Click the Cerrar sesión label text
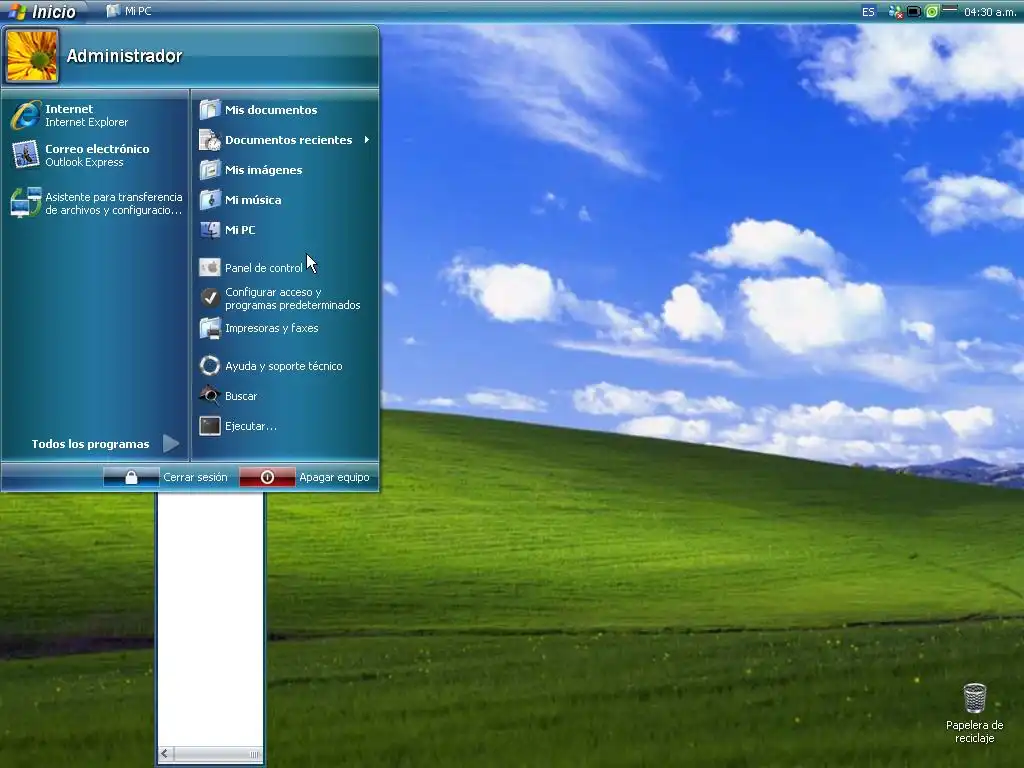The width and height of the screenshot is (1024, 768). [x=195, y=477]
